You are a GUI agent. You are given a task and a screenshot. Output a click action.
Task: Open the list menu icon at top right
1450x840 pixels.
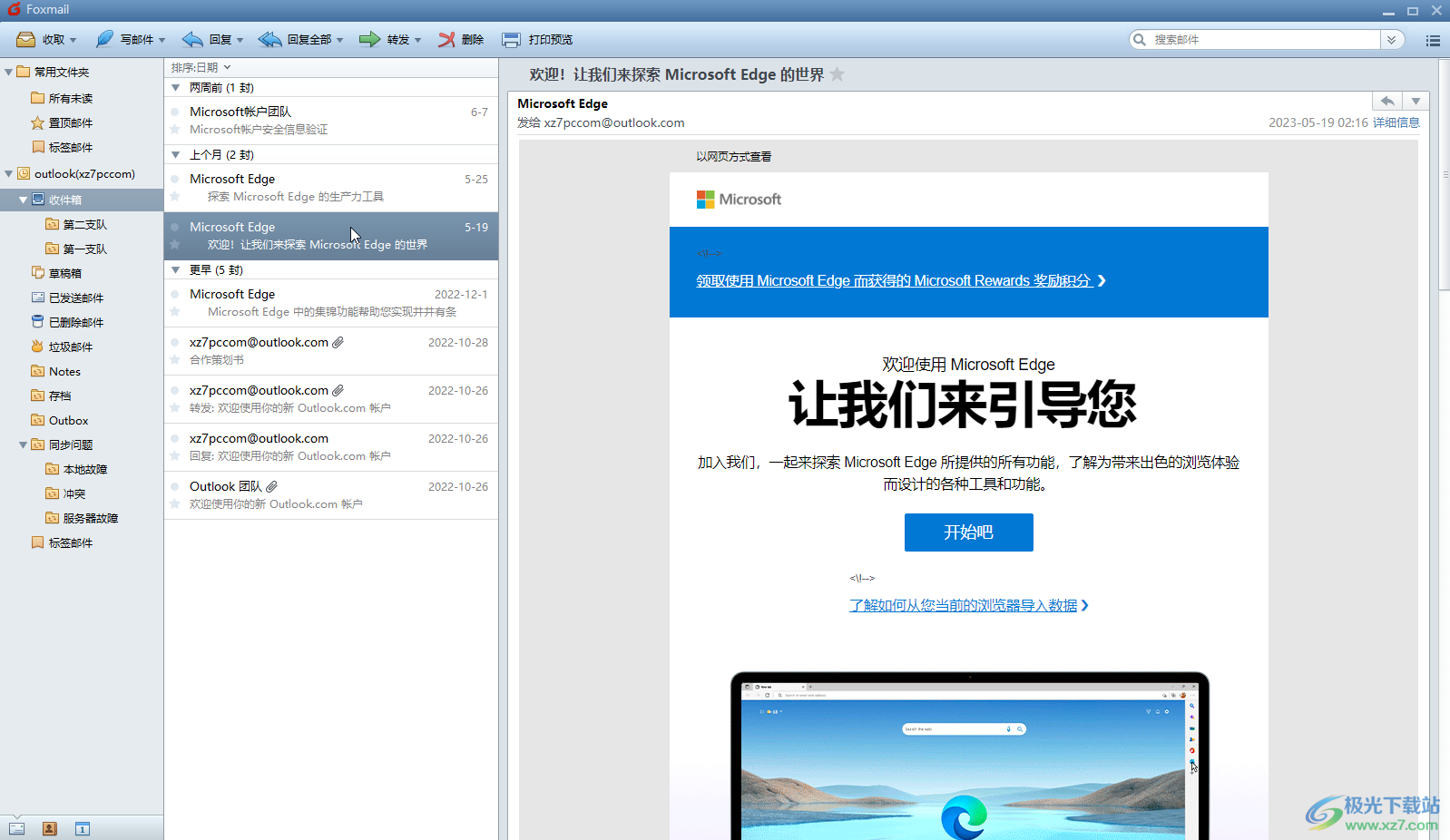(1433, 40)
